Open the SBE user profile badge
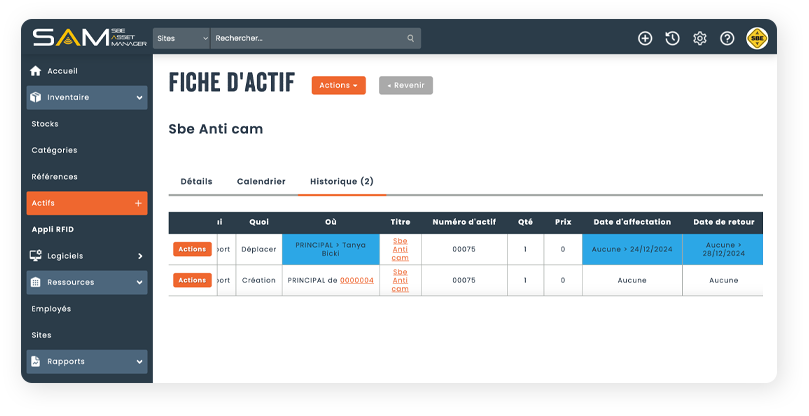The image size is (809, 416). pos(757,38)
